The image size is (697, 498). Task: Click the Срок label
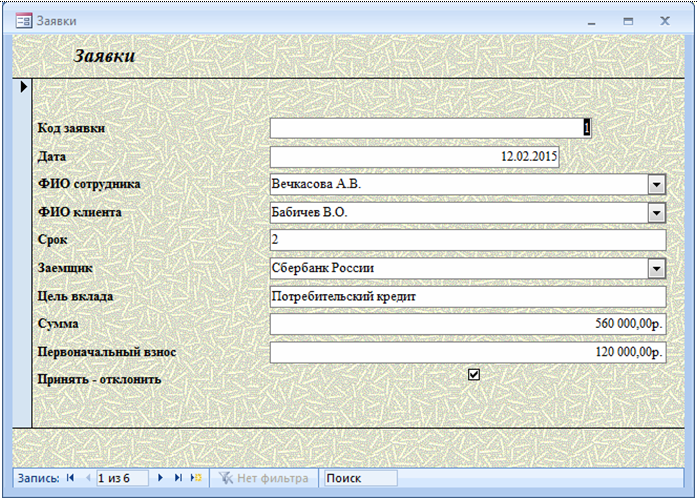[52, 240]
